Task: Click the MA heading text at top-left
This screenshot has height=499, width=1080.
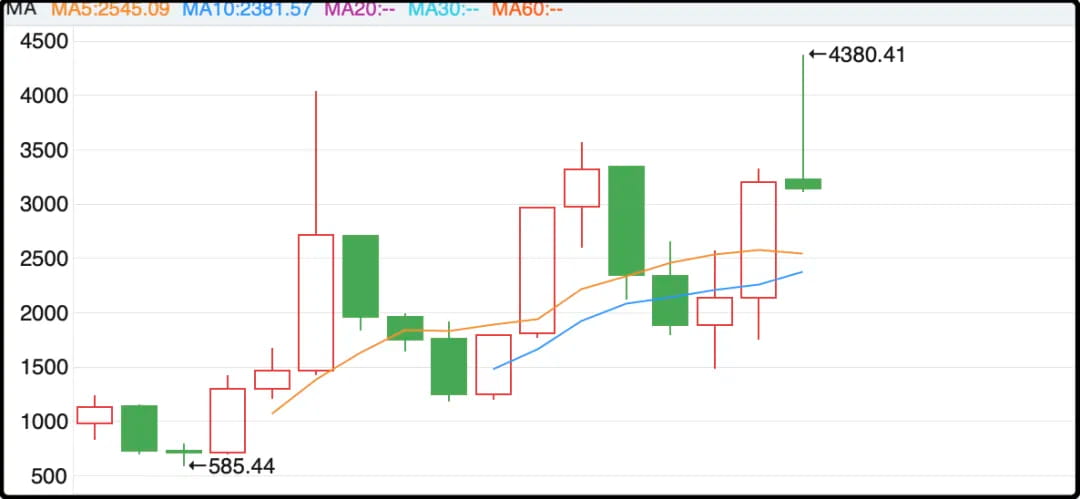Action: 20,9
